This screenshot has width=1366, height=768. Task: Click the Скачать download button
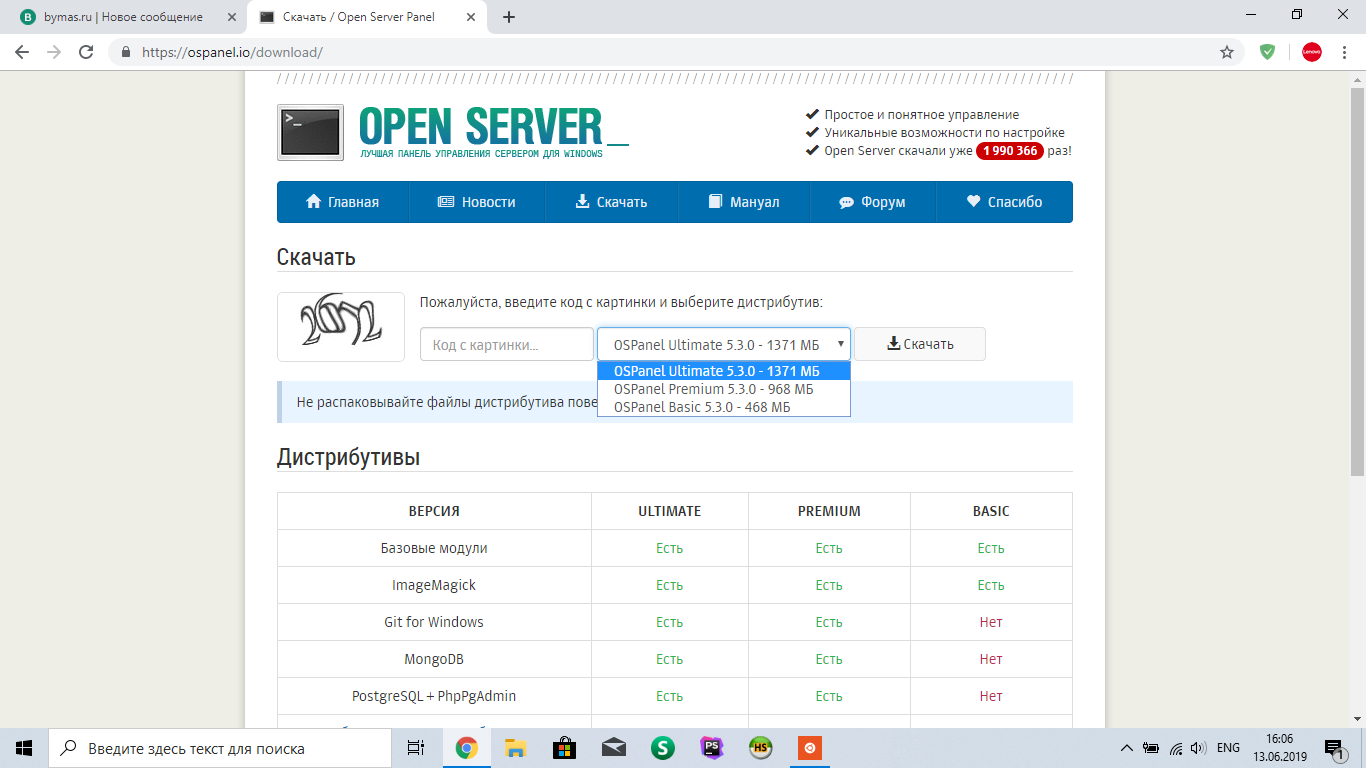[920, 344]
